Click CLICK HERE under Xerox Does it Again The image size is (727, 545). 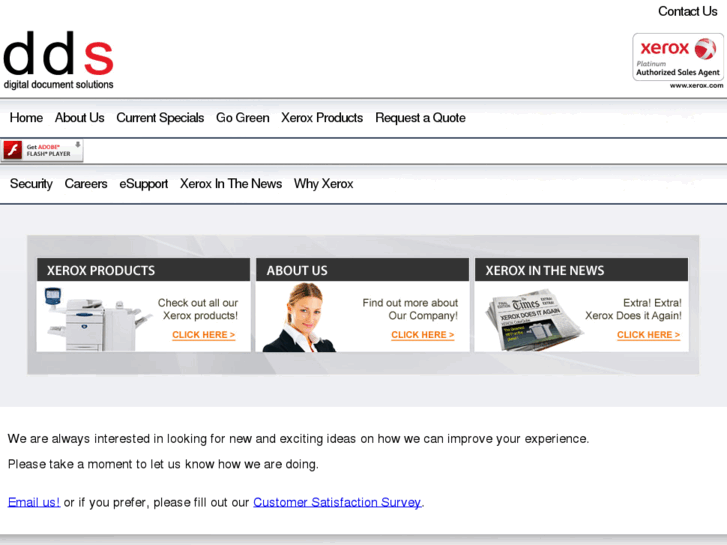tap(648, 335)
